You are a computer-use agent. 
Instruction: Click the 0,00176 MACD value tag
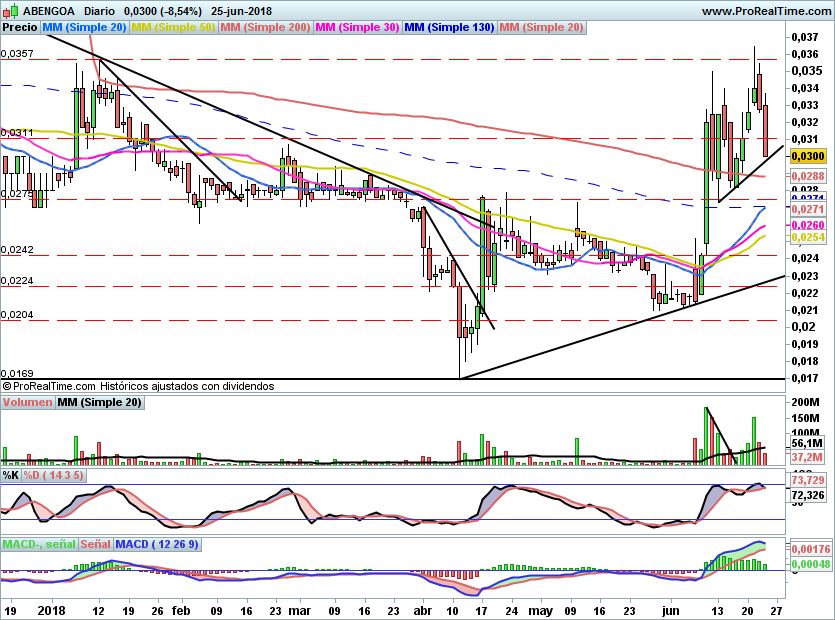click(x=811, y=549)
